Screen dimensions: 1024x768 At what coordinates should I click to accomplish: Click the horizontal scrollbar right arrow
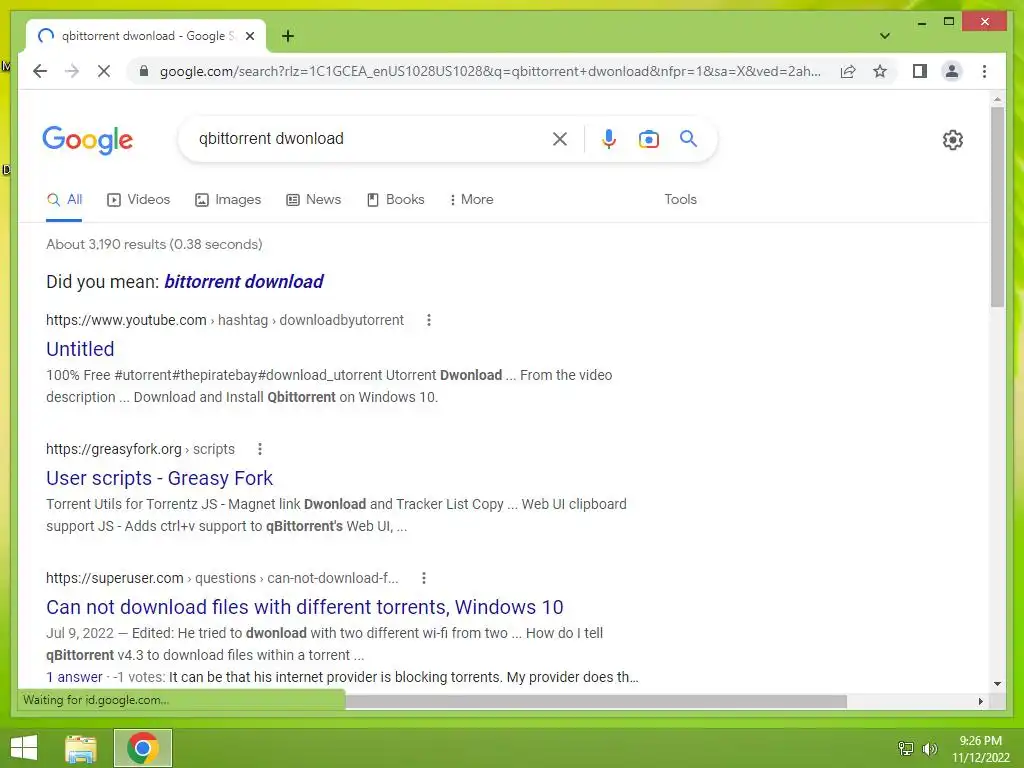click(x=980, y=701)
